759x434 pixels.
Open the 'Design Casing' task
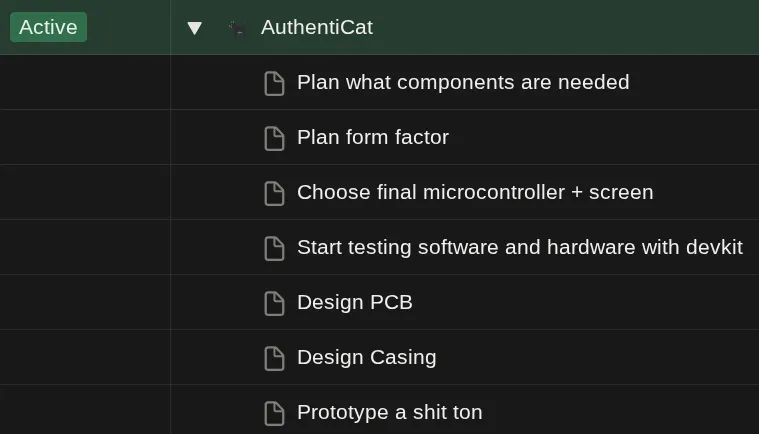pos(366,357)
